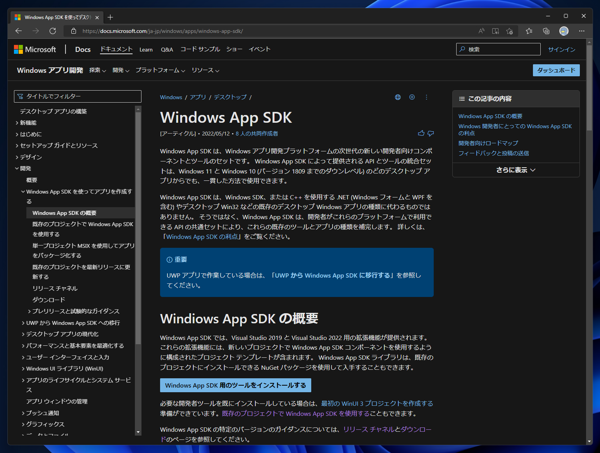
Task: Click the add-to-collection plus icon near breadcrumbs
Action: [x=412, y=97]
